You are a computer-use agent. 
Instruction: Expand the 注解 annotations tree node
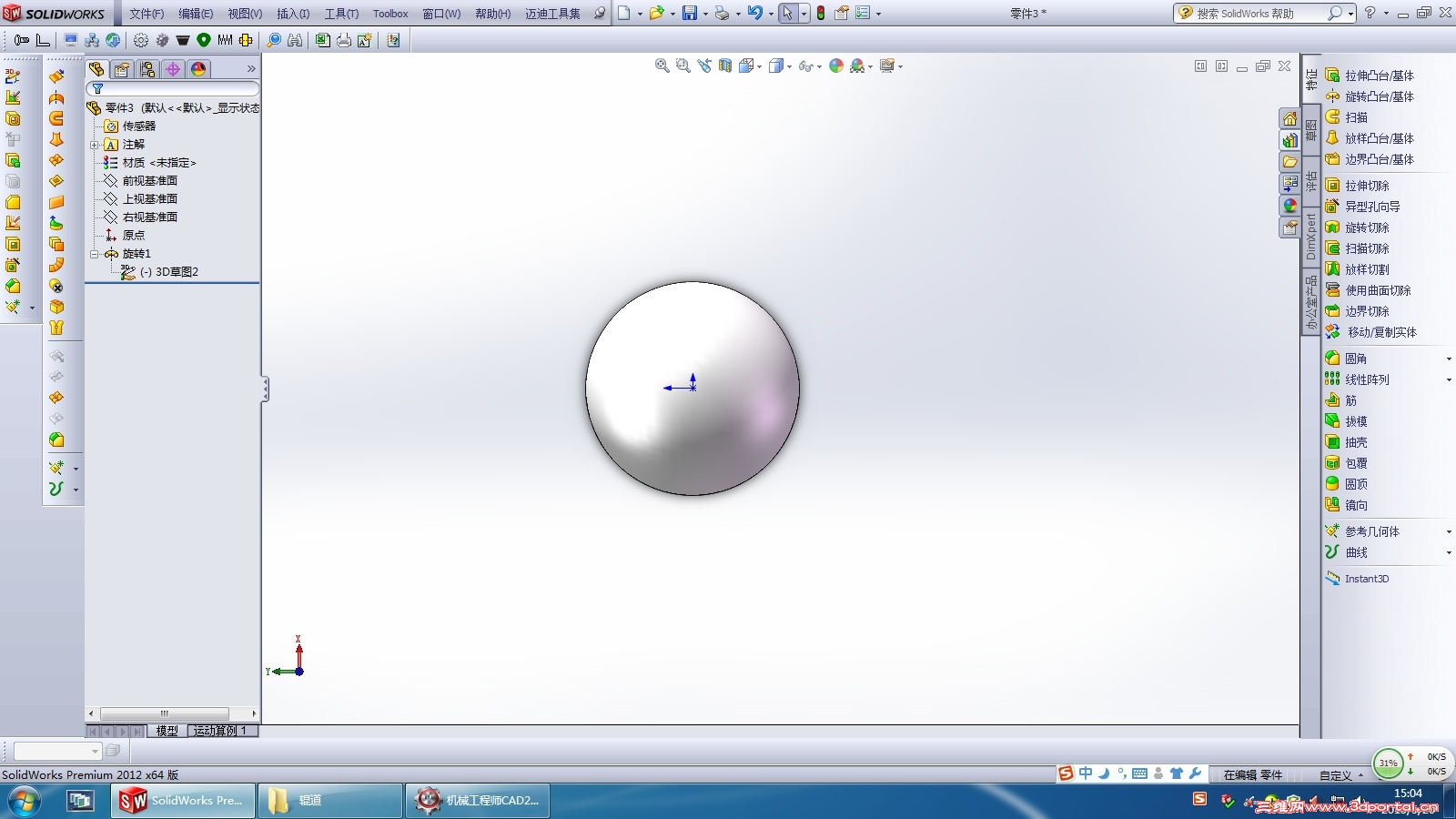[x=95, y=145]
